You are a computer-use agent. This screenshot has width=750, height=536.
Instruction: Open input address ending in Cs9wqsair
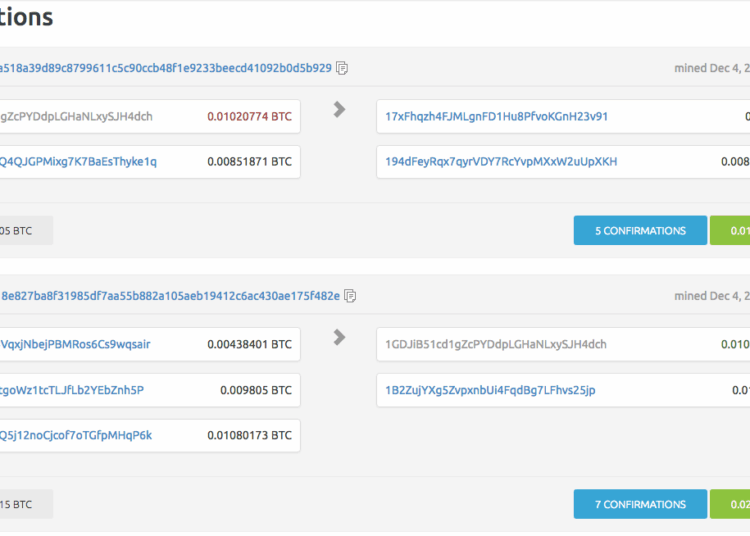75,345
